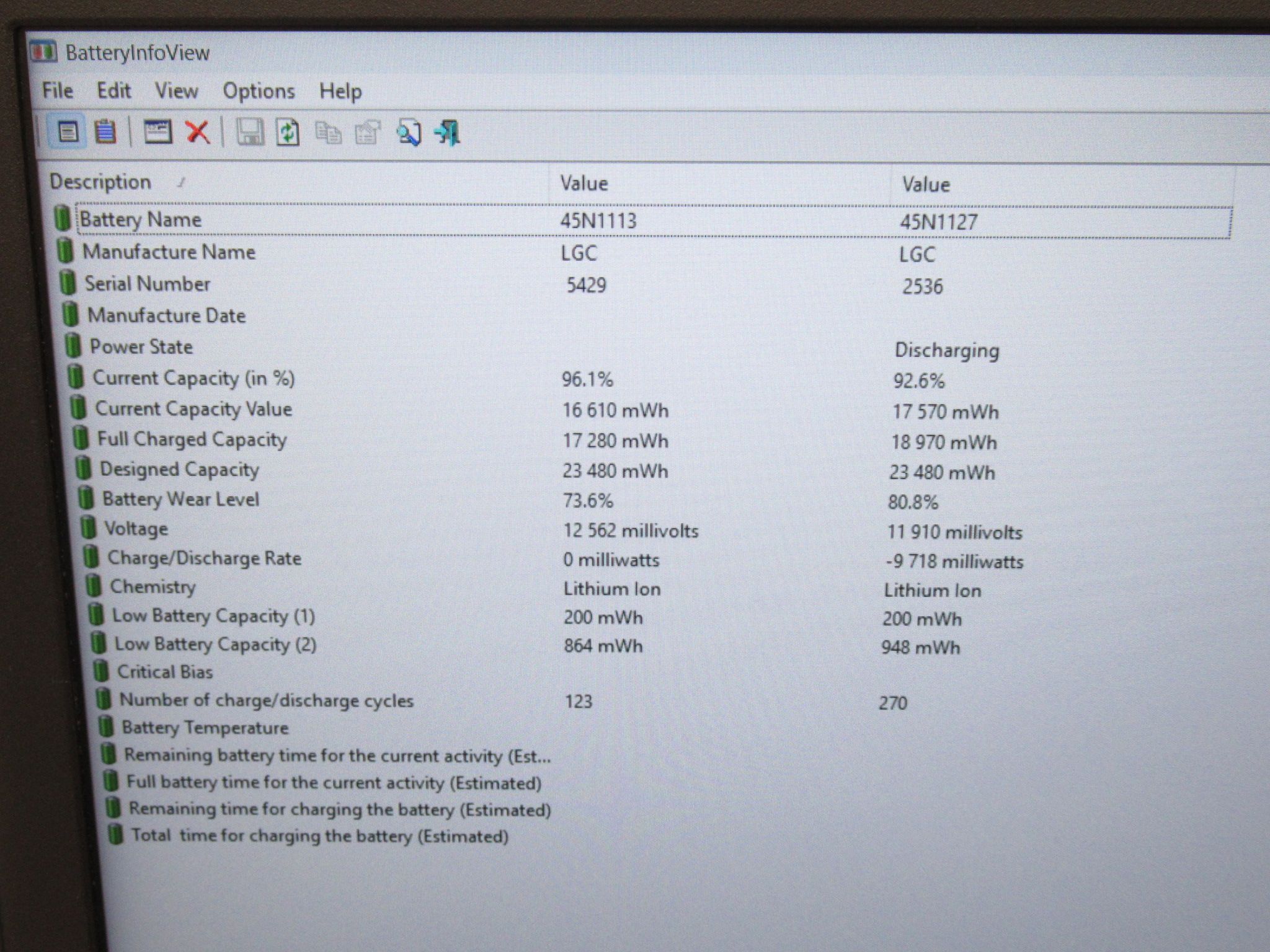Click the Refresh toolbar icon
The width and height of the screenshot is (1270, 952).
coord(288,133)
